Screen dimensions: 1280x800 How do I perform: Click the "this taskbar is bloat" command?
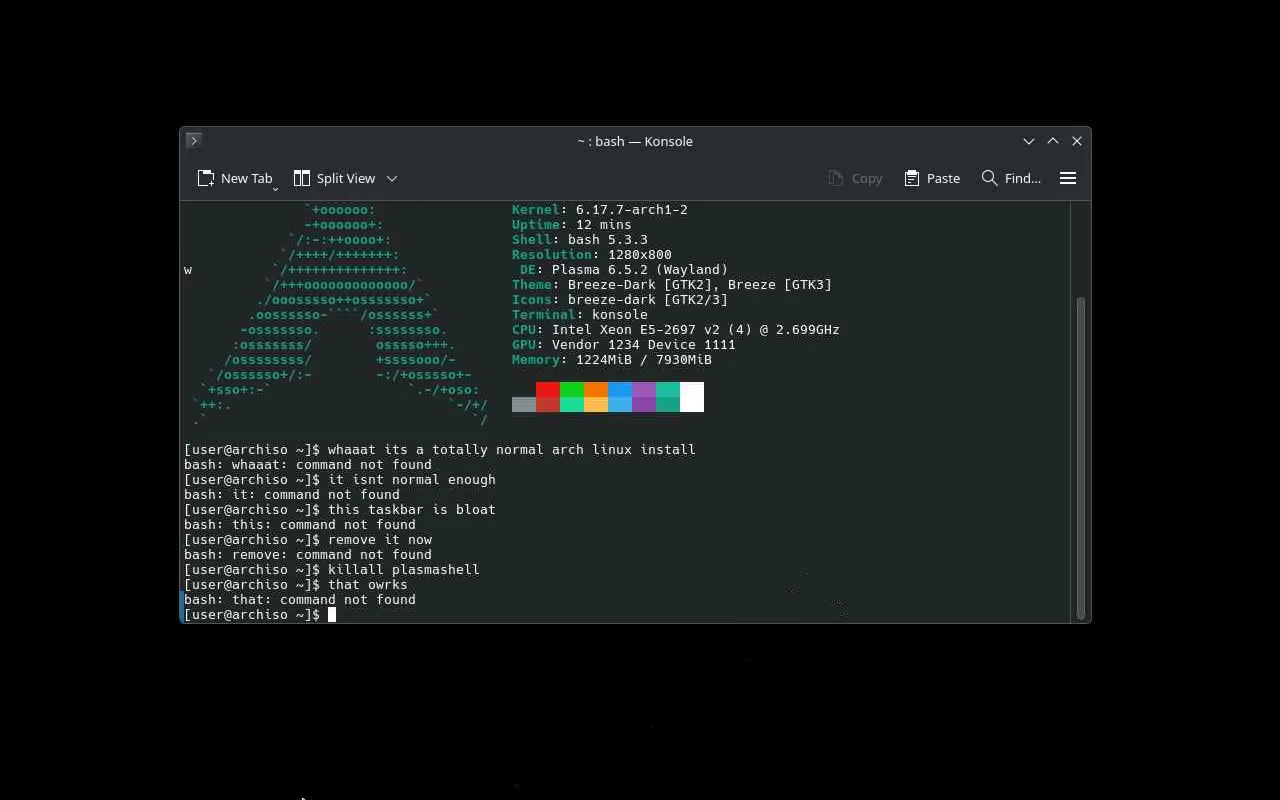pyautogui.click(x=412, y=510)
